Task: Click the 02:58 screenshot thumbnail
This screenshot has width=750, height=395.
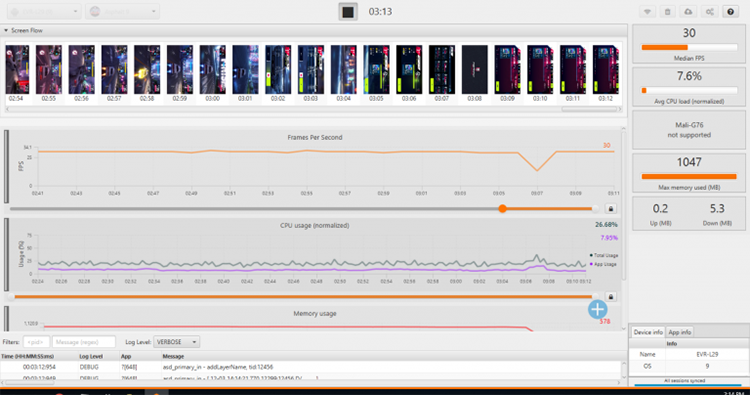Action: pyautogui.click(x=147, y=74)
